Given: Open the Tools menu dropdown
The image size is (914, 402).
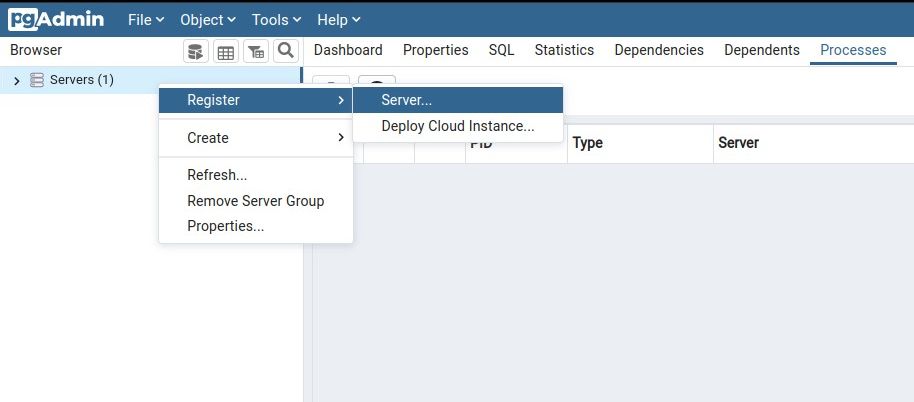Looking at the screenshot, I should 276,20.
